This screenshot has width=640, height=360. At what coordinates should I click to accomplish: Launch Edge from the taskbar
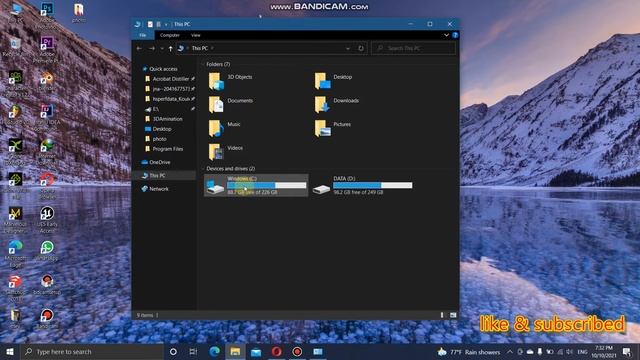[214, 351]
